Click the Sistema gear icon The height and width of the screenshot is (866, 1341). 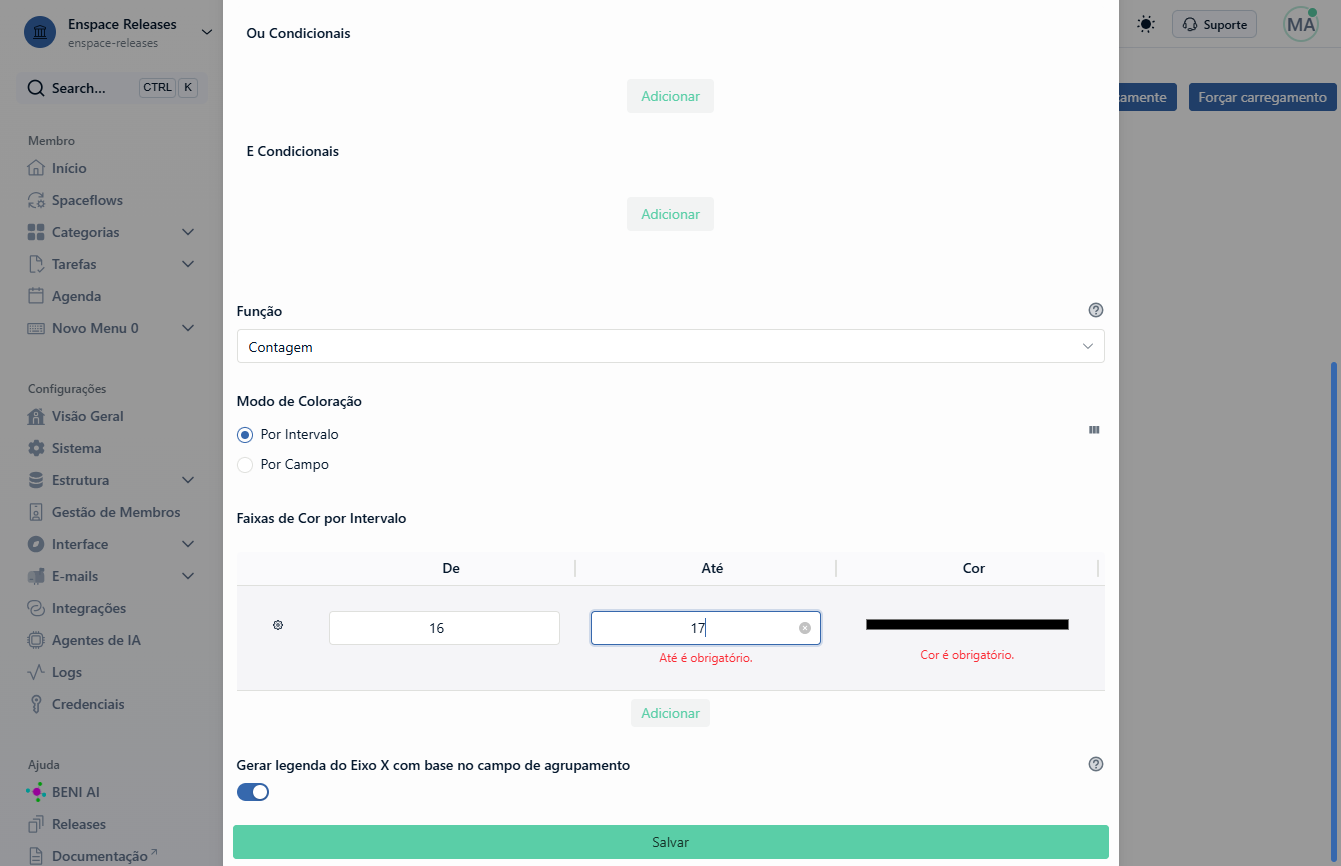pos(36,448)
